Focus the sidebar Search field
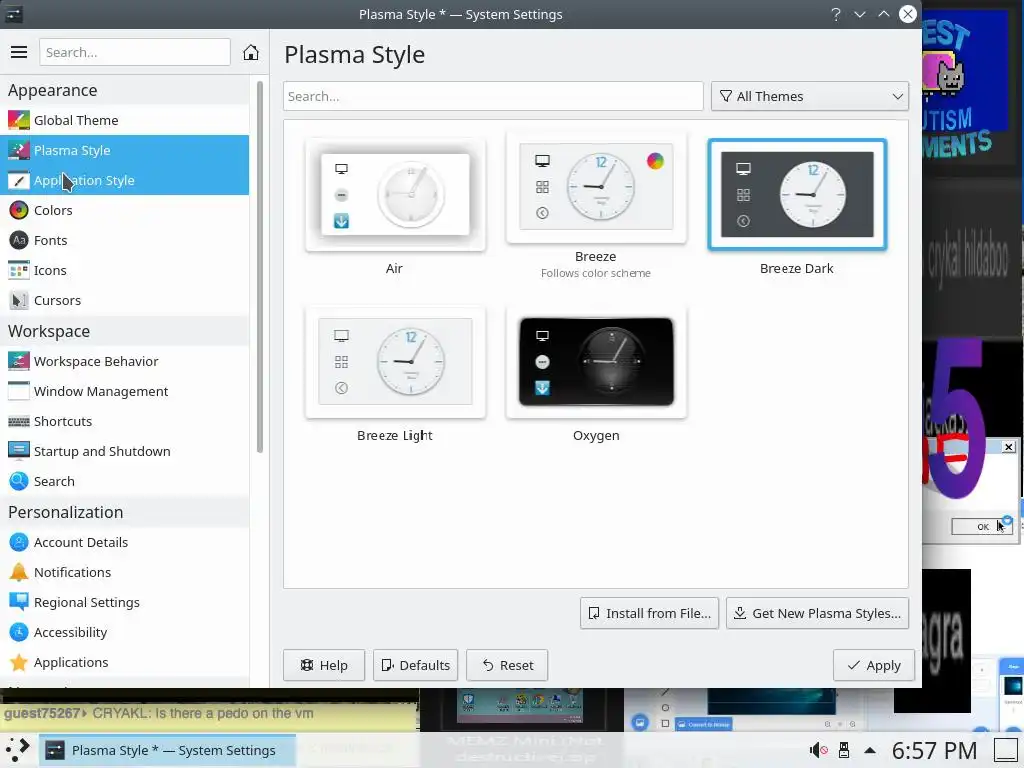 tap(135, 52)
